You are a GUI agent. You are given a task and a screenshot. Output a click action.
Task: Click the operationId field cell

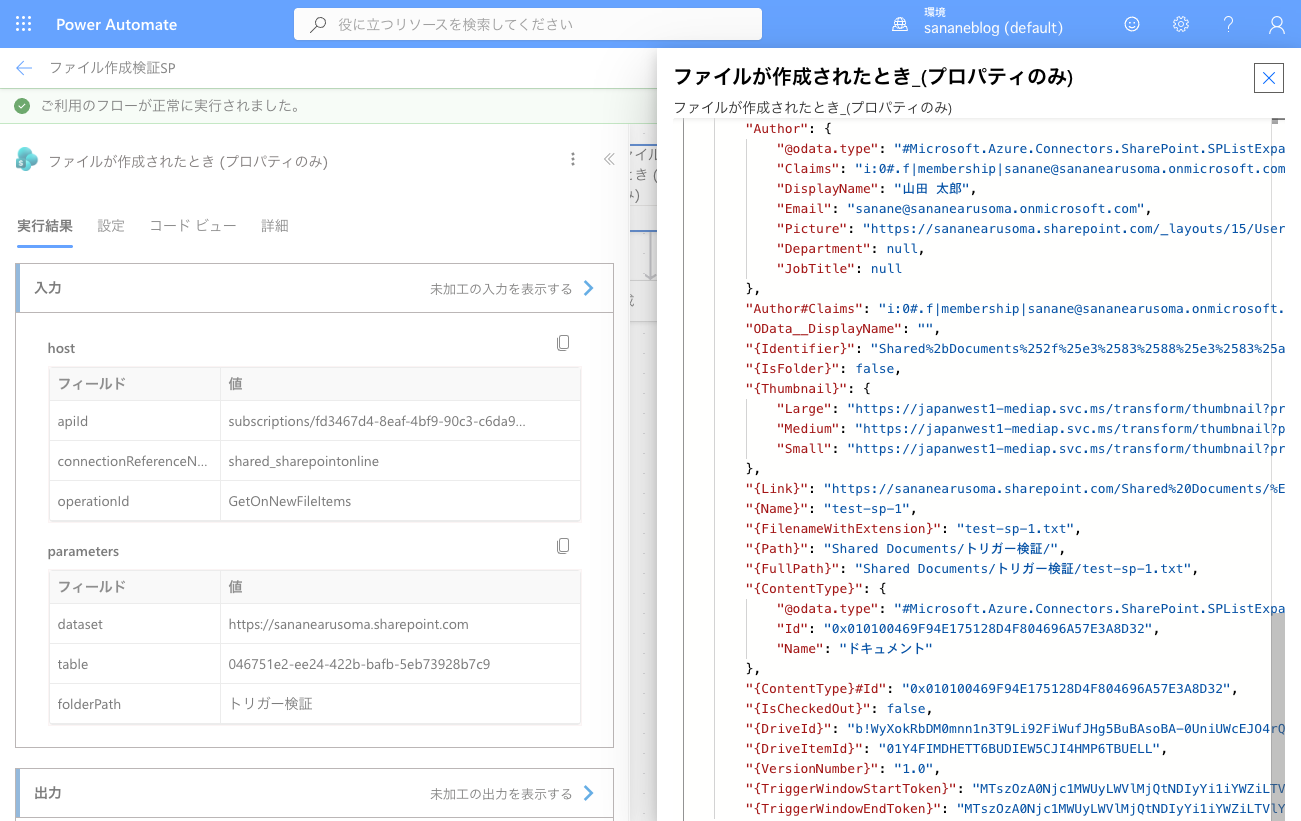135,501
